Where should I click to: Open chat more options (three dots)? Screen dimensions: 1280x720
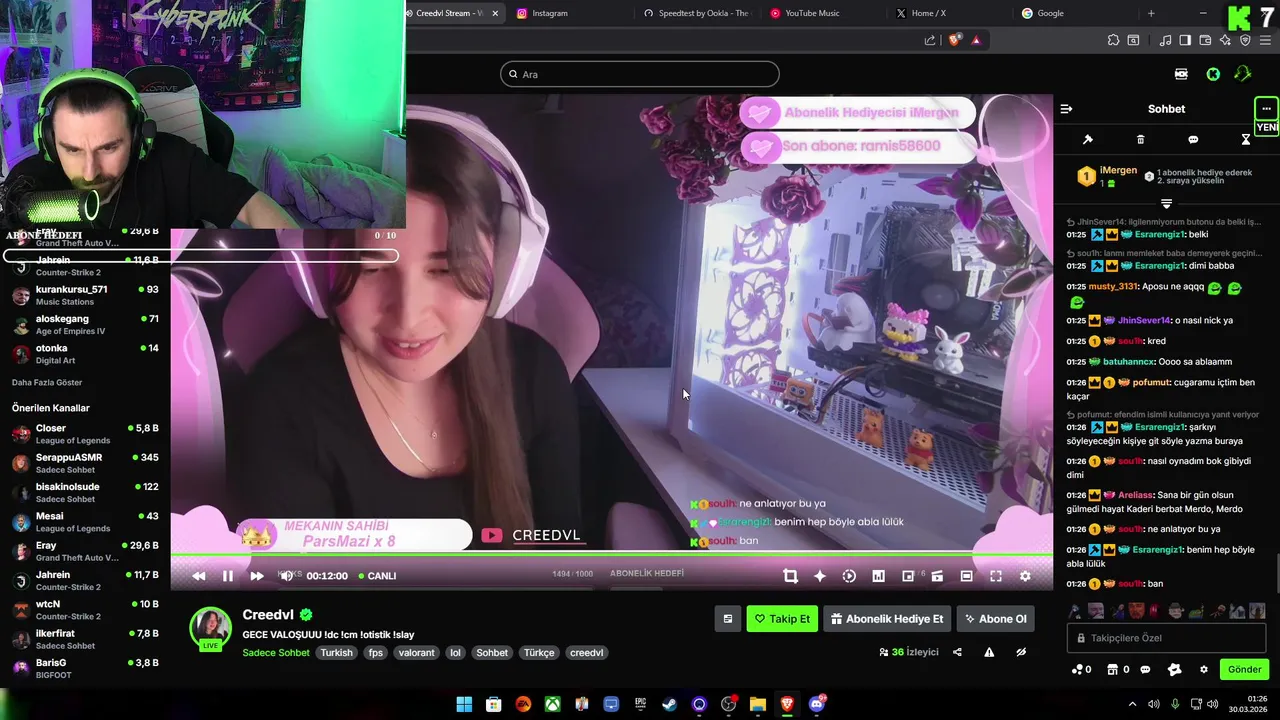1266,109
